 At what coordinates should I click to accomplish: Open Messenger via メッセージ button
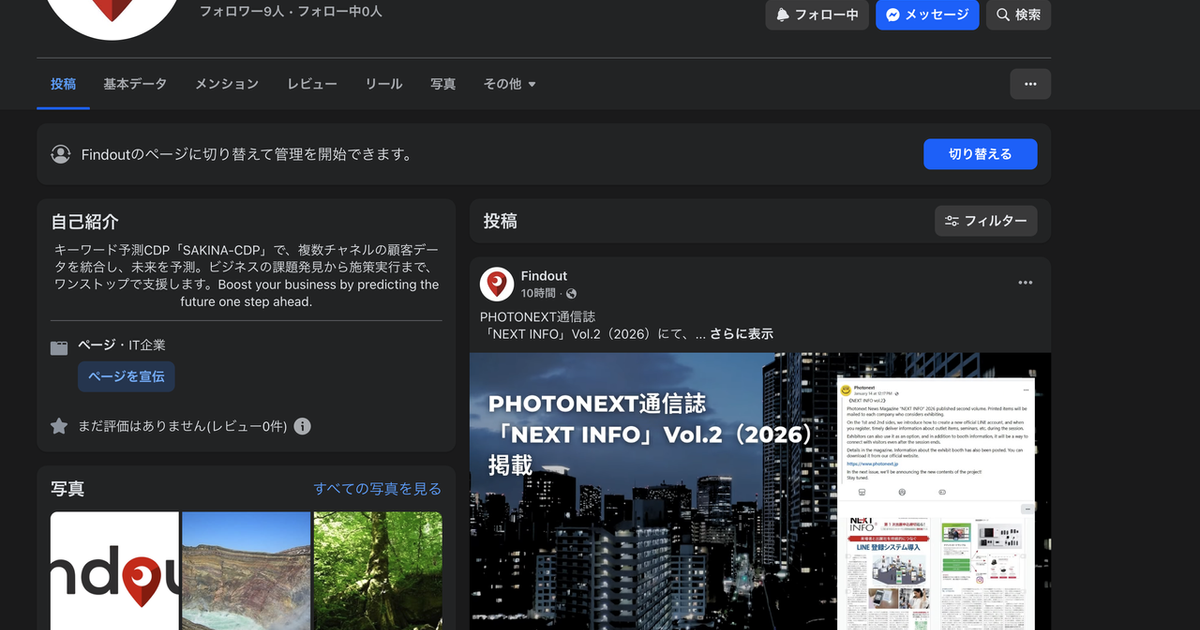click(927, 15)
